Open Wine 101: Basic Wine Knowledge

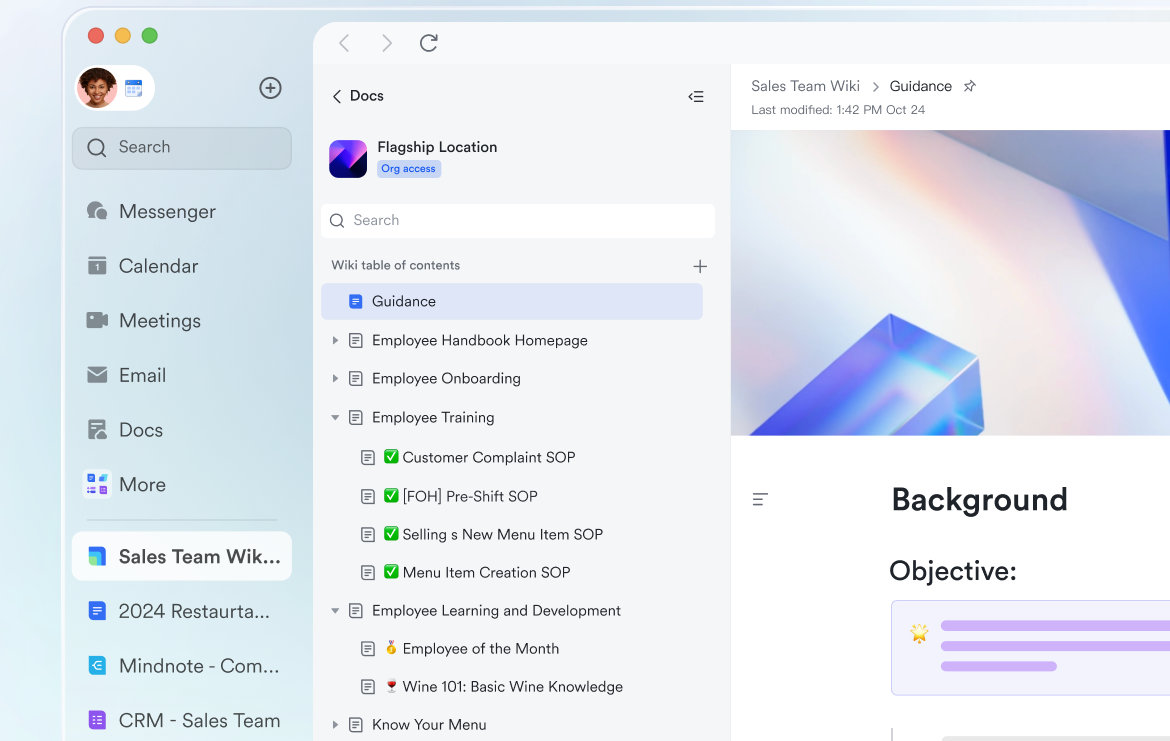[x=512, y=687]
